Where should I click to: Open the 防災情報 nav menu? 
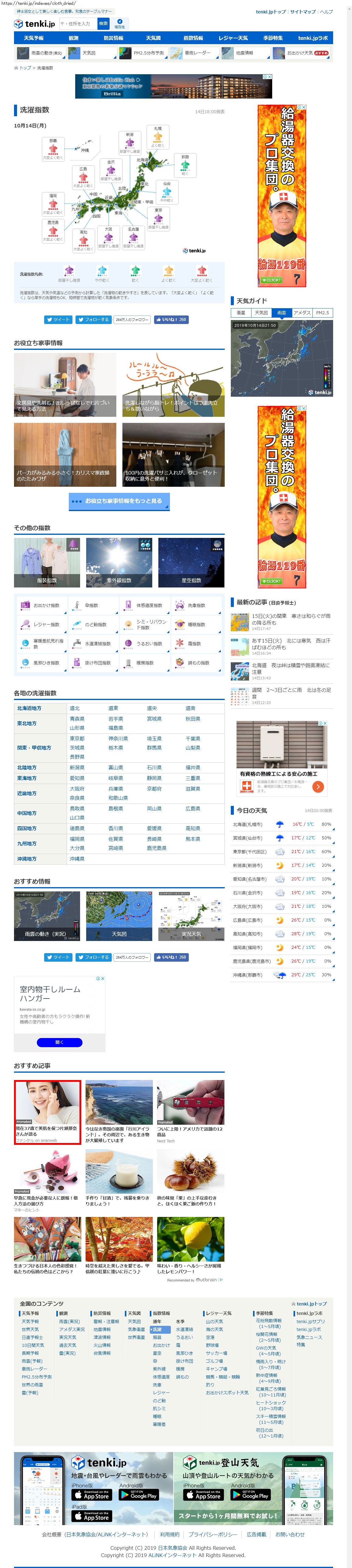tap(113, 38)
